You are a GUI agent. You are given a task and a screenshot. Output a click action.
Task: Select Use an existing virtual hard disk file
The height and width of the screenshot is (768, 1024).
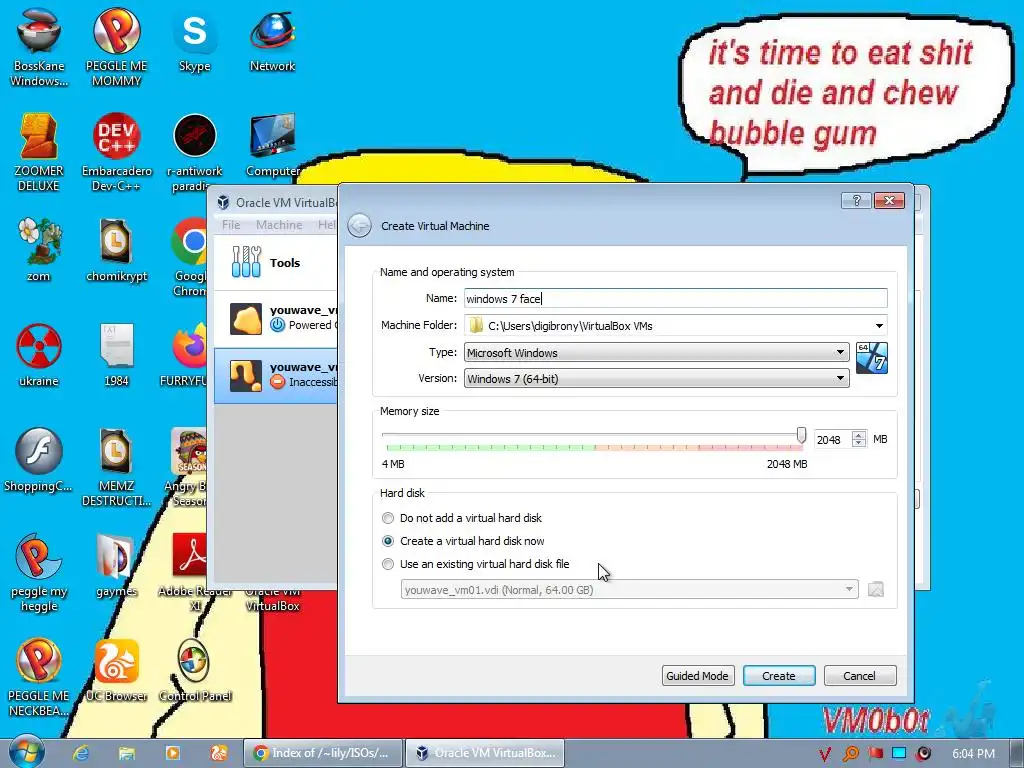(x=388, y=564)
